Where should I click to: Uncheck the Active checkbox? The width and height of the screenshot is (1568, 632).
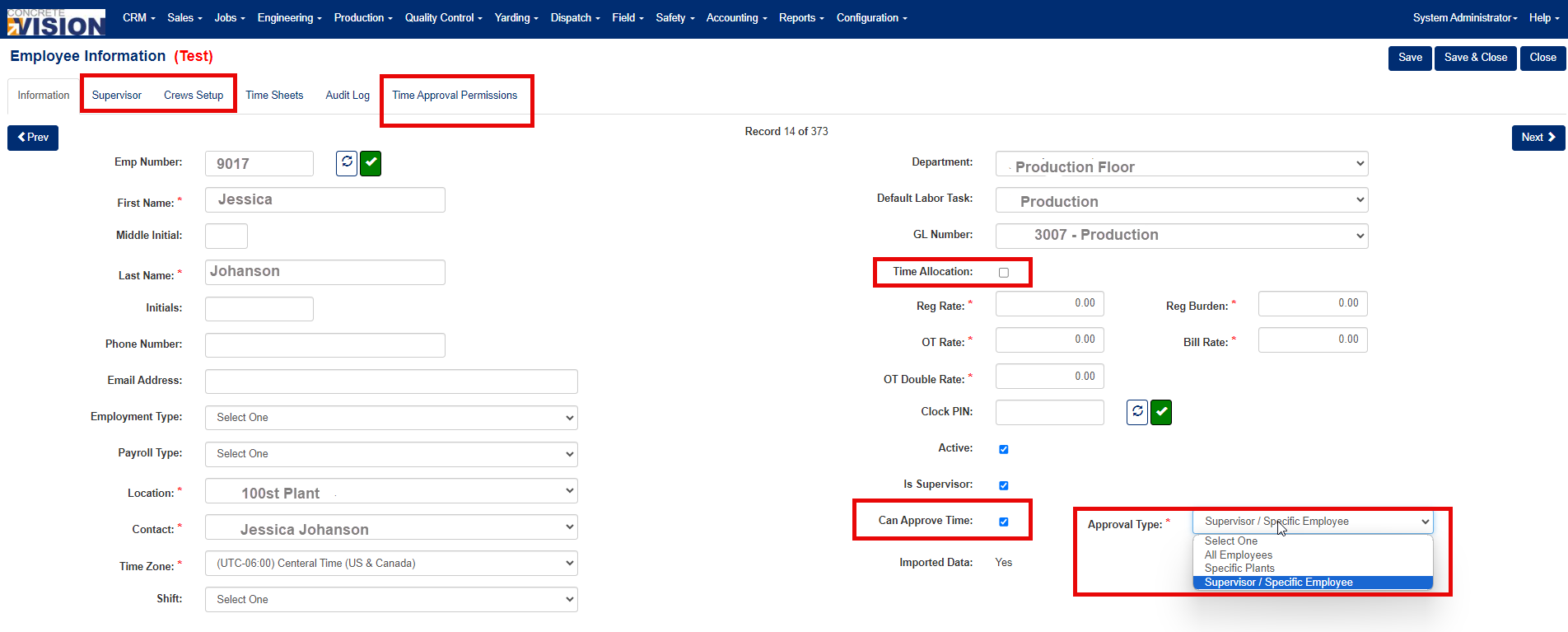pyautogui.click(x=1004, y=449)
